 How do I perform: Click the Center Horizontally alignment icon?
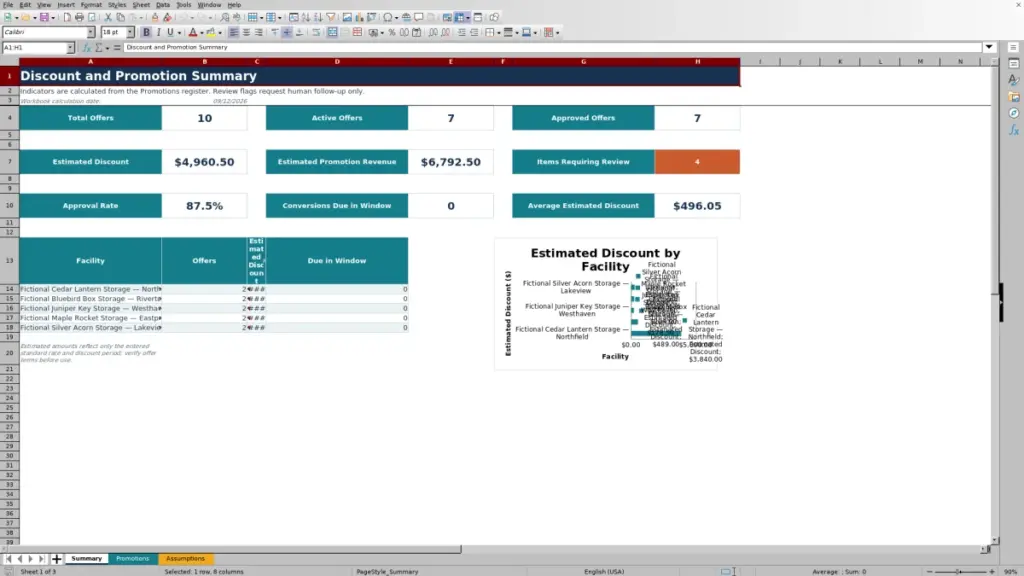point(246,33)
